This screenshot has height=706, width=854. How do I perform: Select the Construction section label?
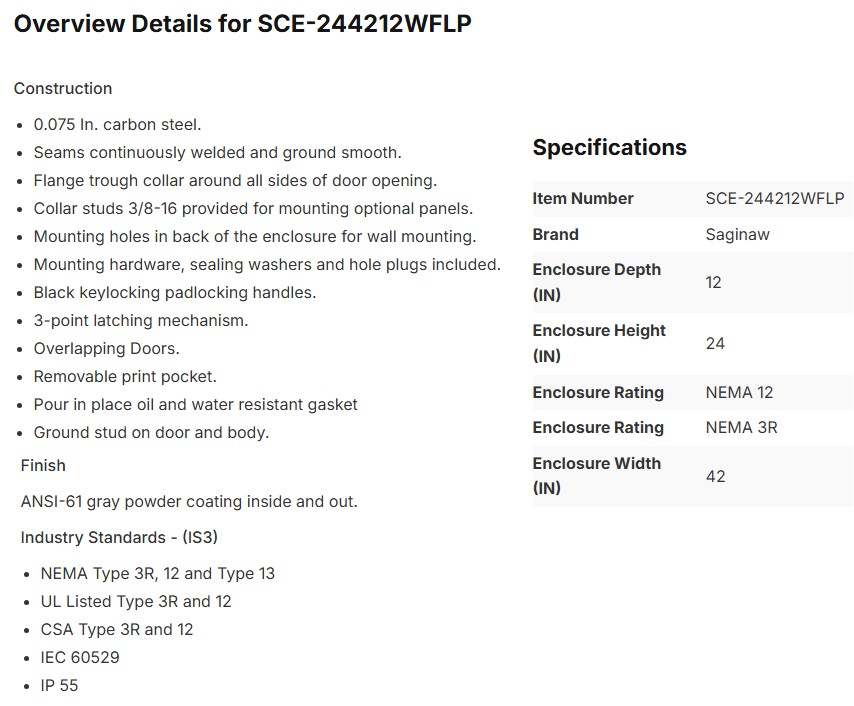[63, 88]
